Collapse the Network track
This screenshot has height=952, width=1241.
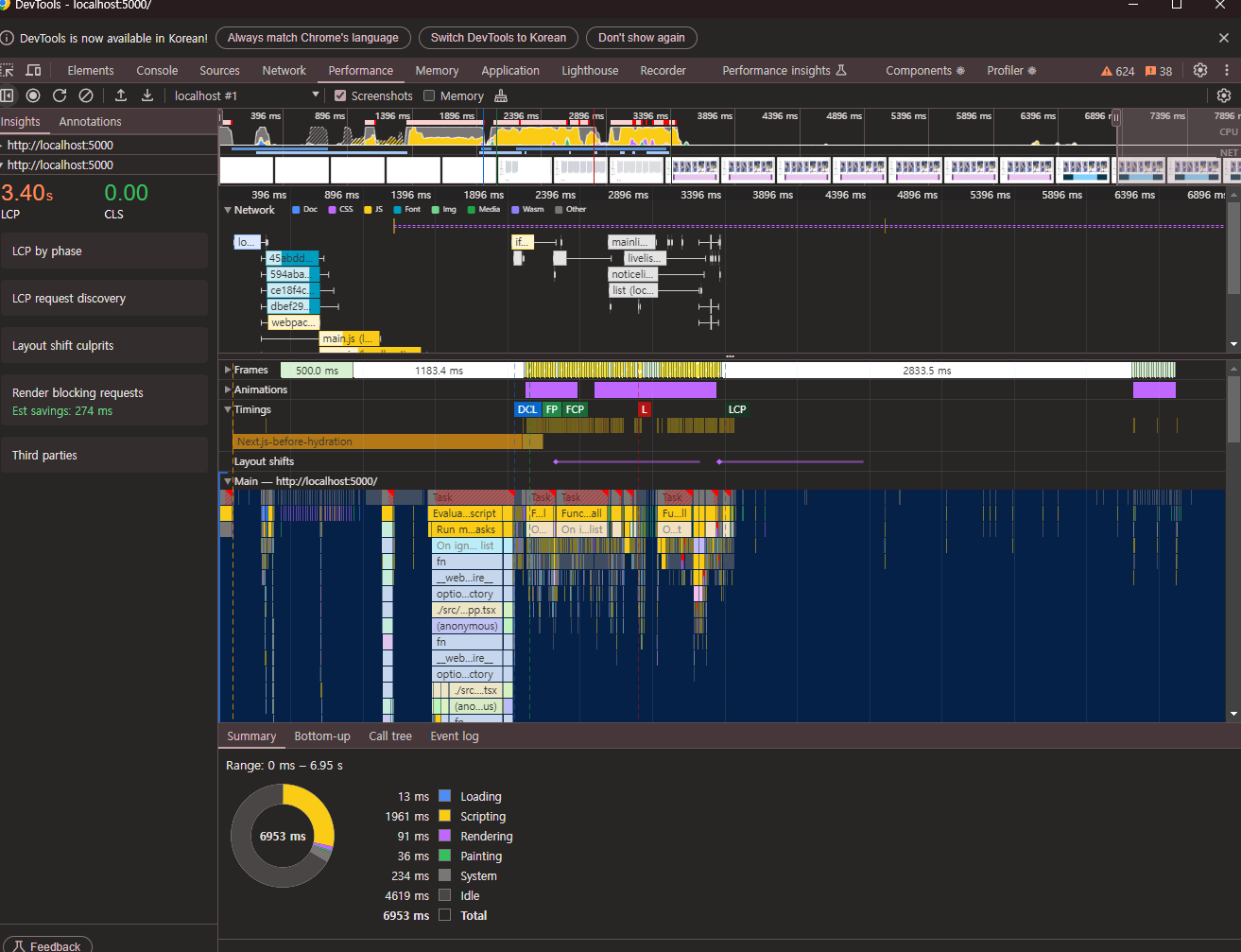228,210
